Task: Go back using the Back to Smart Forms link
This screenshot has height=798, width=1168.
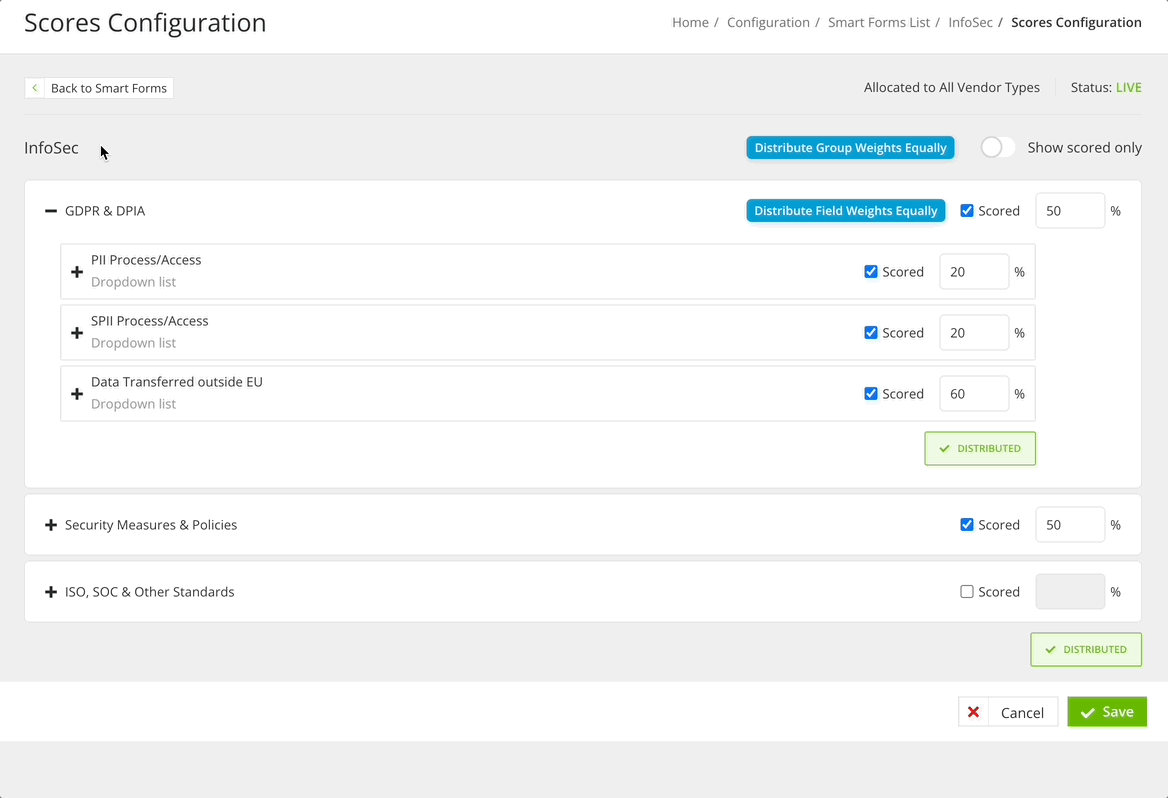Action: [x=108, y=88]
